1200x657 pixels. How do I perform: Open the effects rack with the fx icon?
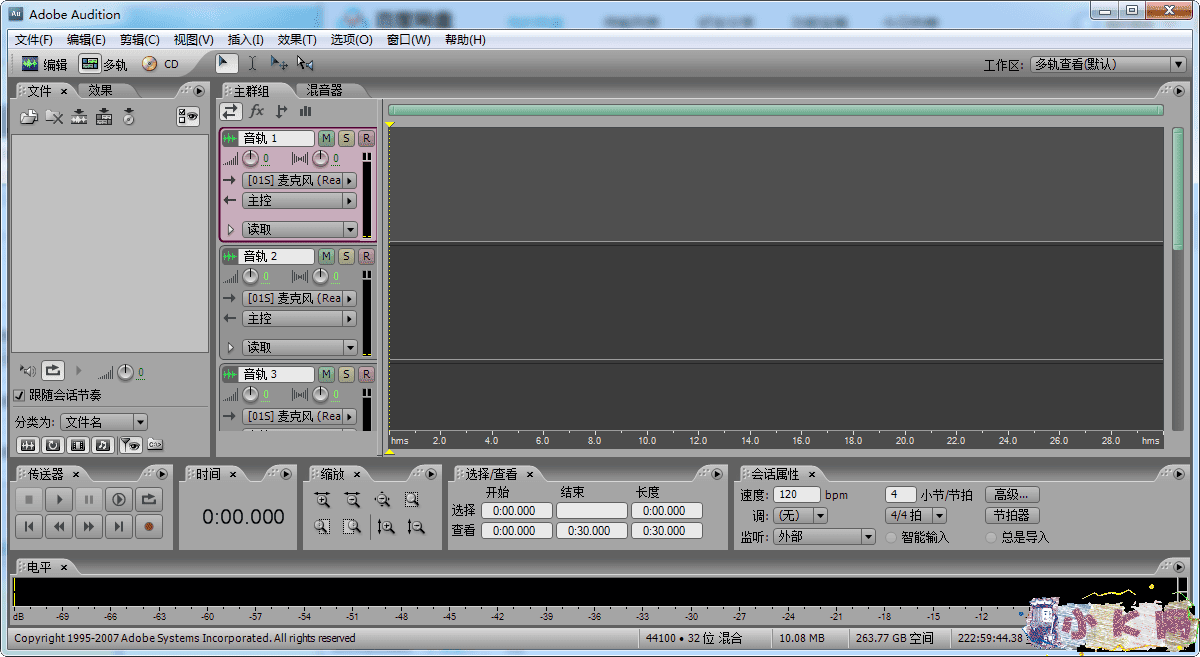pos(257,111)
